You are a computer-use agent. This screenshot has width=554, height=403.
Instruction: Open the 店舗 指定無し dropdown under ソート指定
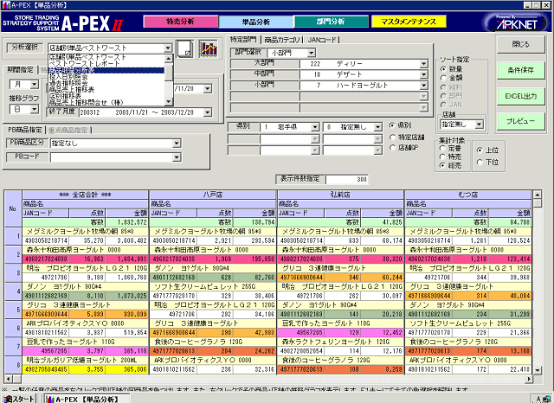click(x=479, y=124)
